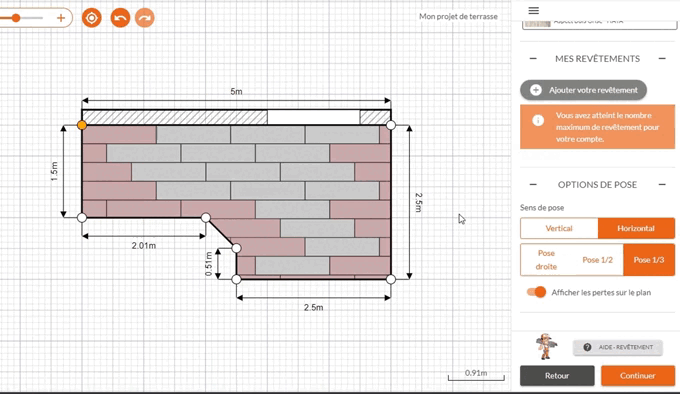This screenshot has height=394, width=680.
Task: Toggle Afficher les pertes sur le plan
Action: point(536,292)
